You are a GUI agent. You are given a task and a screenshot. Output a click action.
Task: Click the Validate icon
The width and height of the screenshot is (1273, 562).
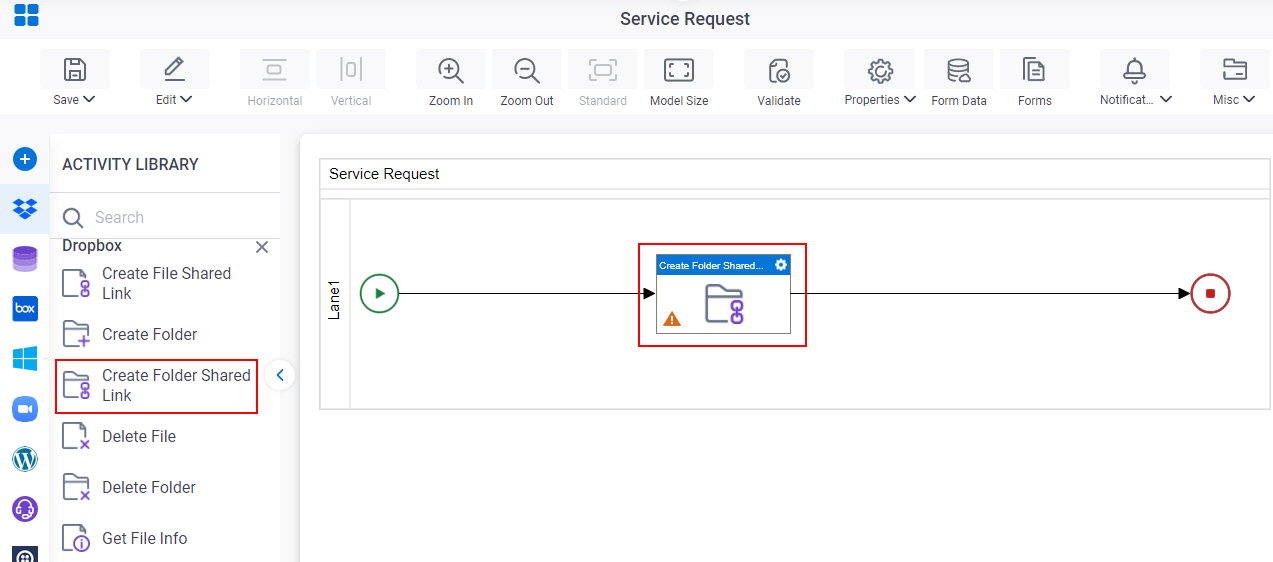tap(779, 70)
